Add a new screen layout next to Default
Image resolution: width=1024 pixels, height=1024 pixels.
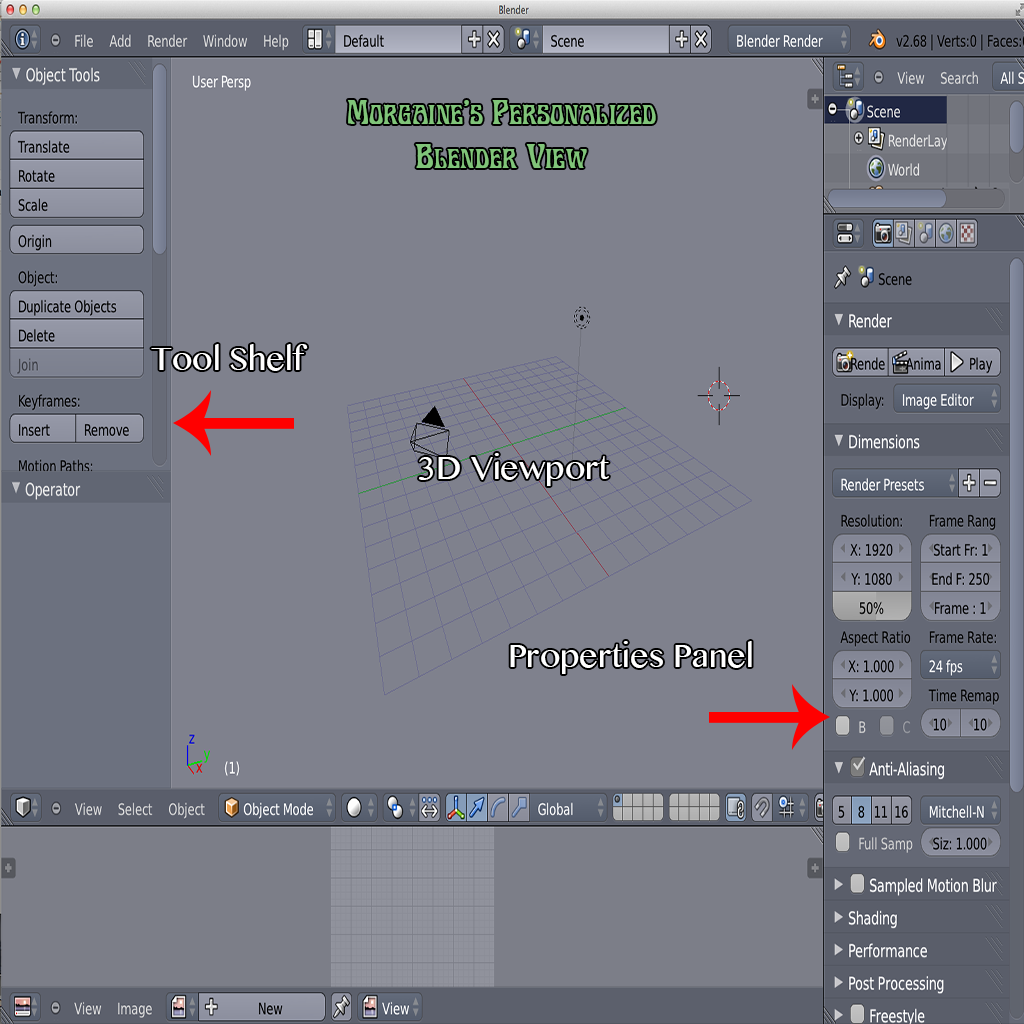[x=473, y=40]
